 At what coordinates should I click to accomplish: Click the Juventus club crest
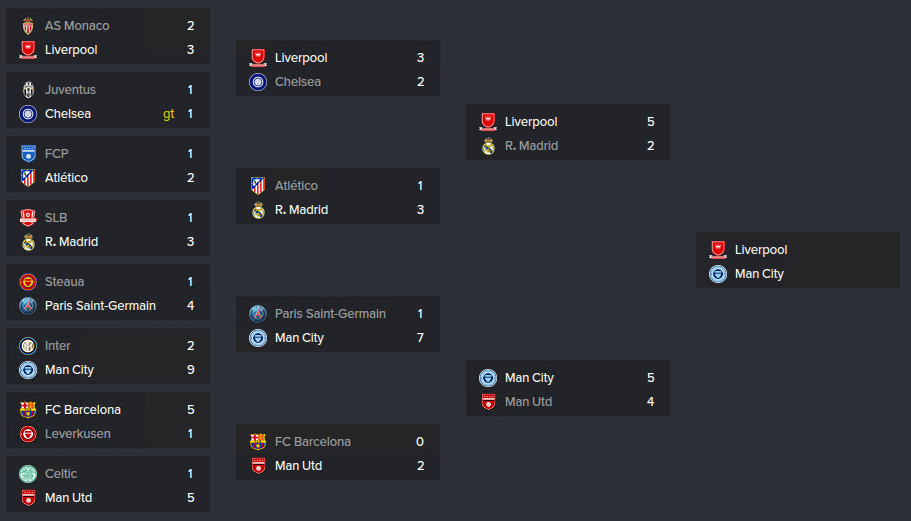(28, 89)
